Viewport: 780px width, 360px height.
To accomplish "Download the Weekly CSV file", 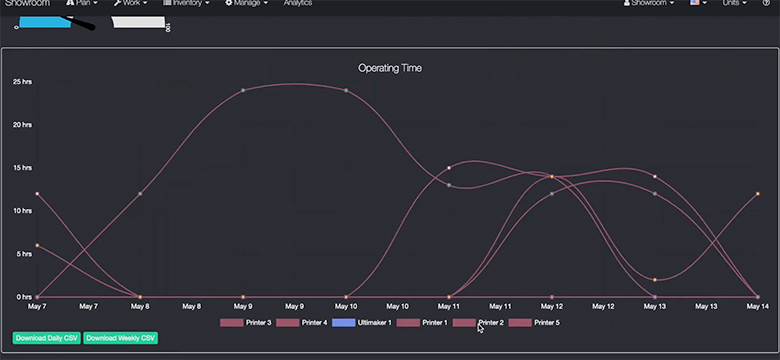I will [x=120, y=338].
